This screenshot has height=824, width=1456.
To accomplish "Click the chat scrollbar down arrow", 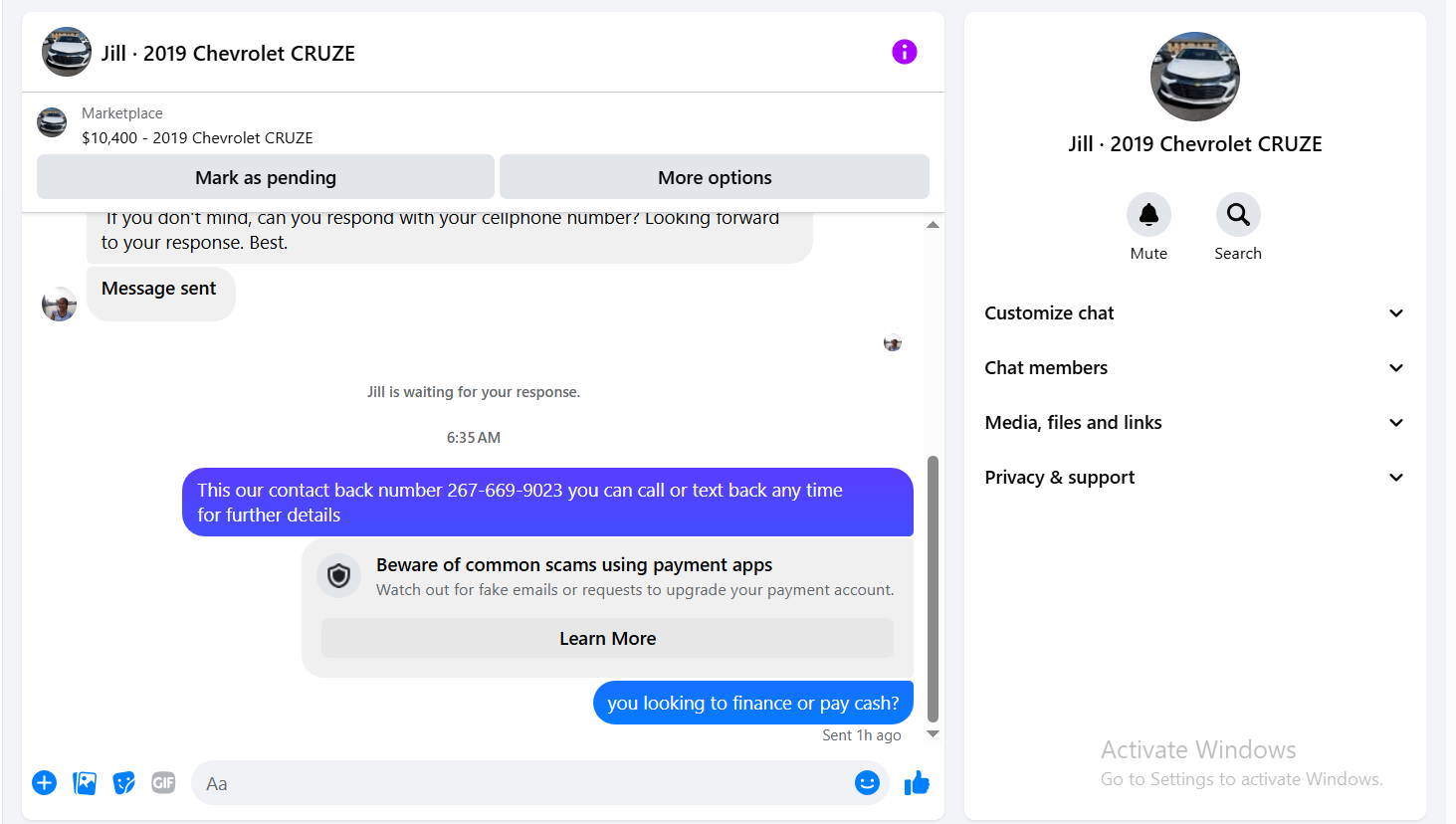I will [x=933, y=733].
